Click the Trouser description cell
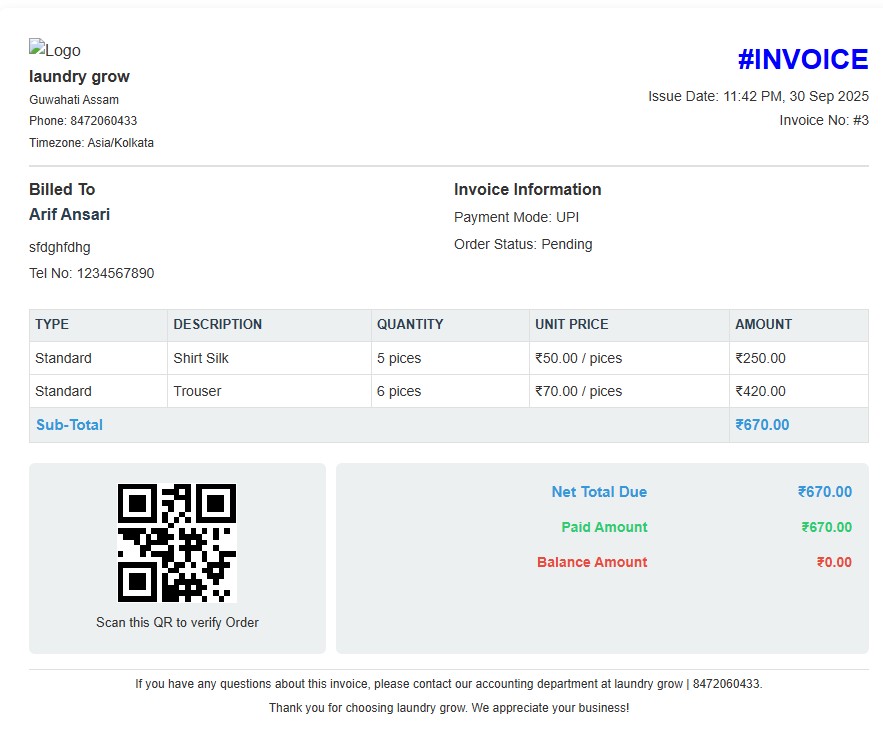Viewport: 883px width, 737px height. click(x=269, y=391)
